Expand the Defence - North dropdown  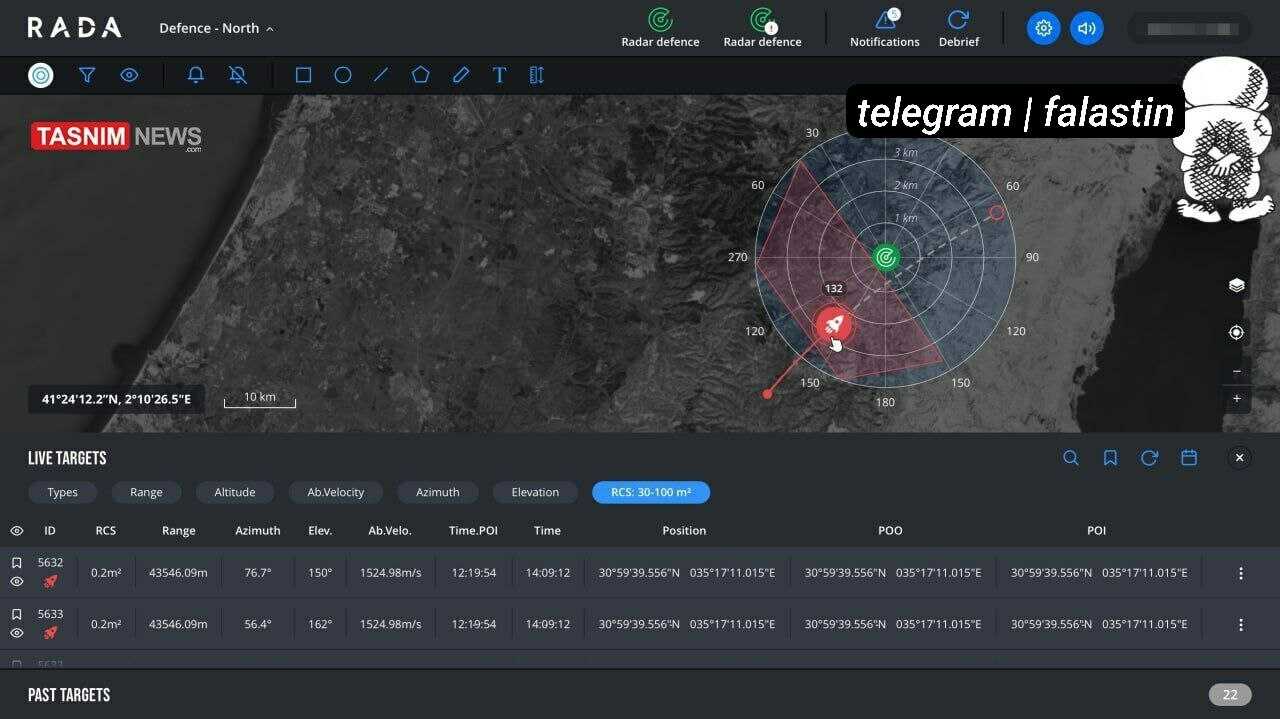216,28
